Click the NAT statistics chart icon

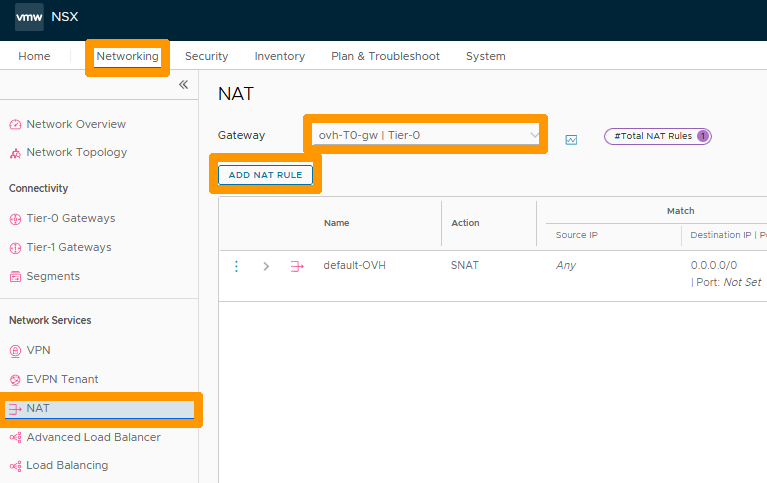[571, 139]
